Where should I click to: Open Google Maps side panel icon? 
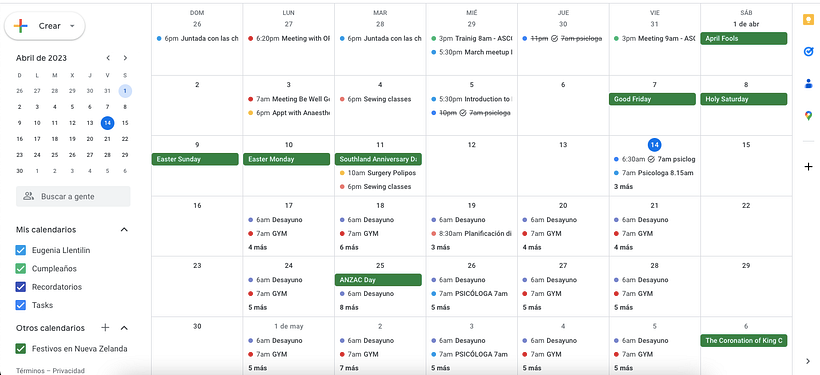(x=808, y=116)
